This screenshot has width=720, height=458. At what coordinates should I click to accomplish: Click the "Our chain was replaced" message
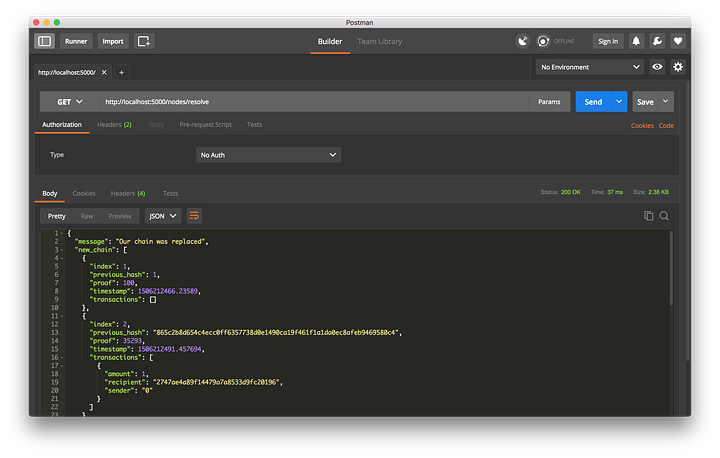161,242
